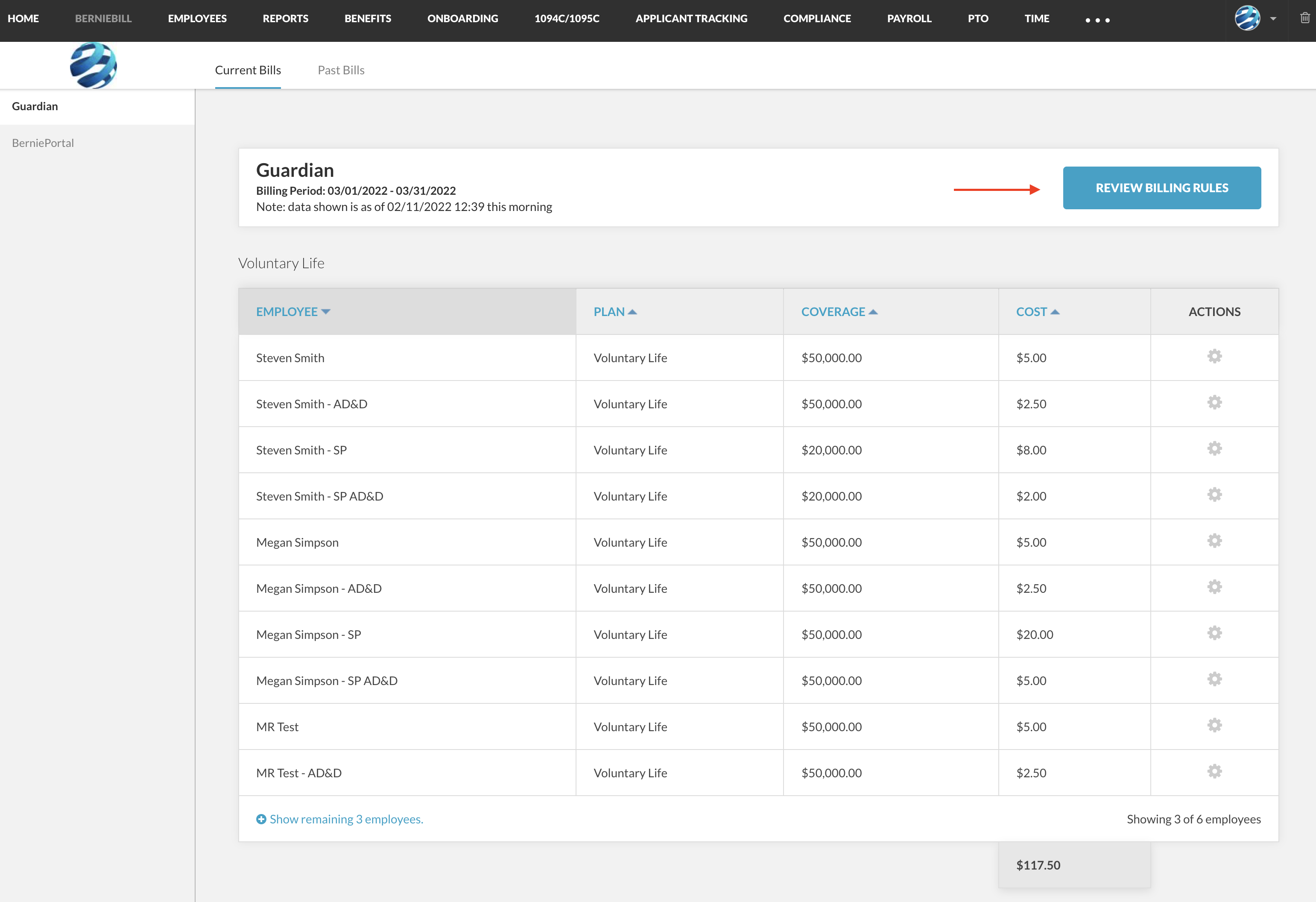Screen dimensions: 1316x902
Task: Sort table by Coverage column
Action: pyautogui.click(x=839, y=311)
